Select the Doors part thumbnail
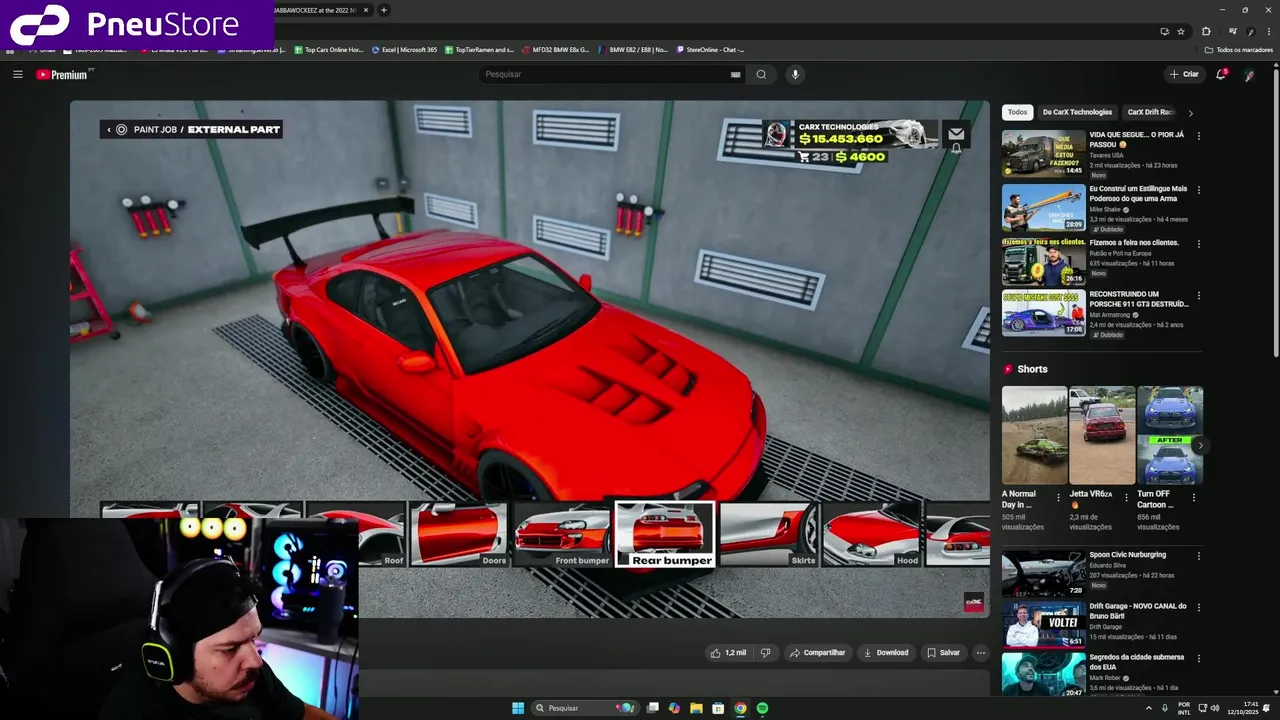Viewport: 1280px width, 720px height. 459,535
